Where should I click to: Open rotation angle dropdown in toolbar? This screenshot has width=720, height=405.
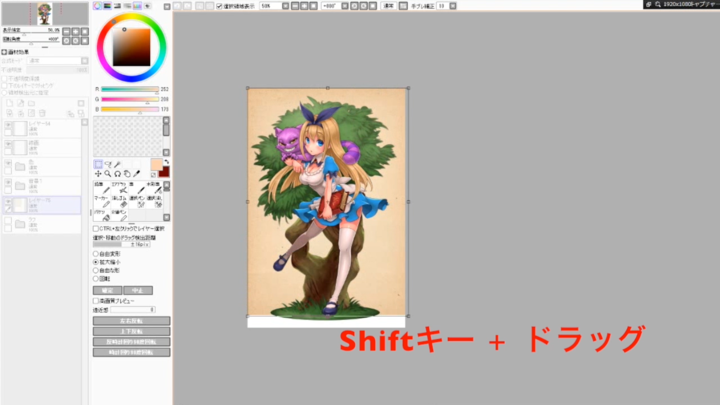coord(345,6)
